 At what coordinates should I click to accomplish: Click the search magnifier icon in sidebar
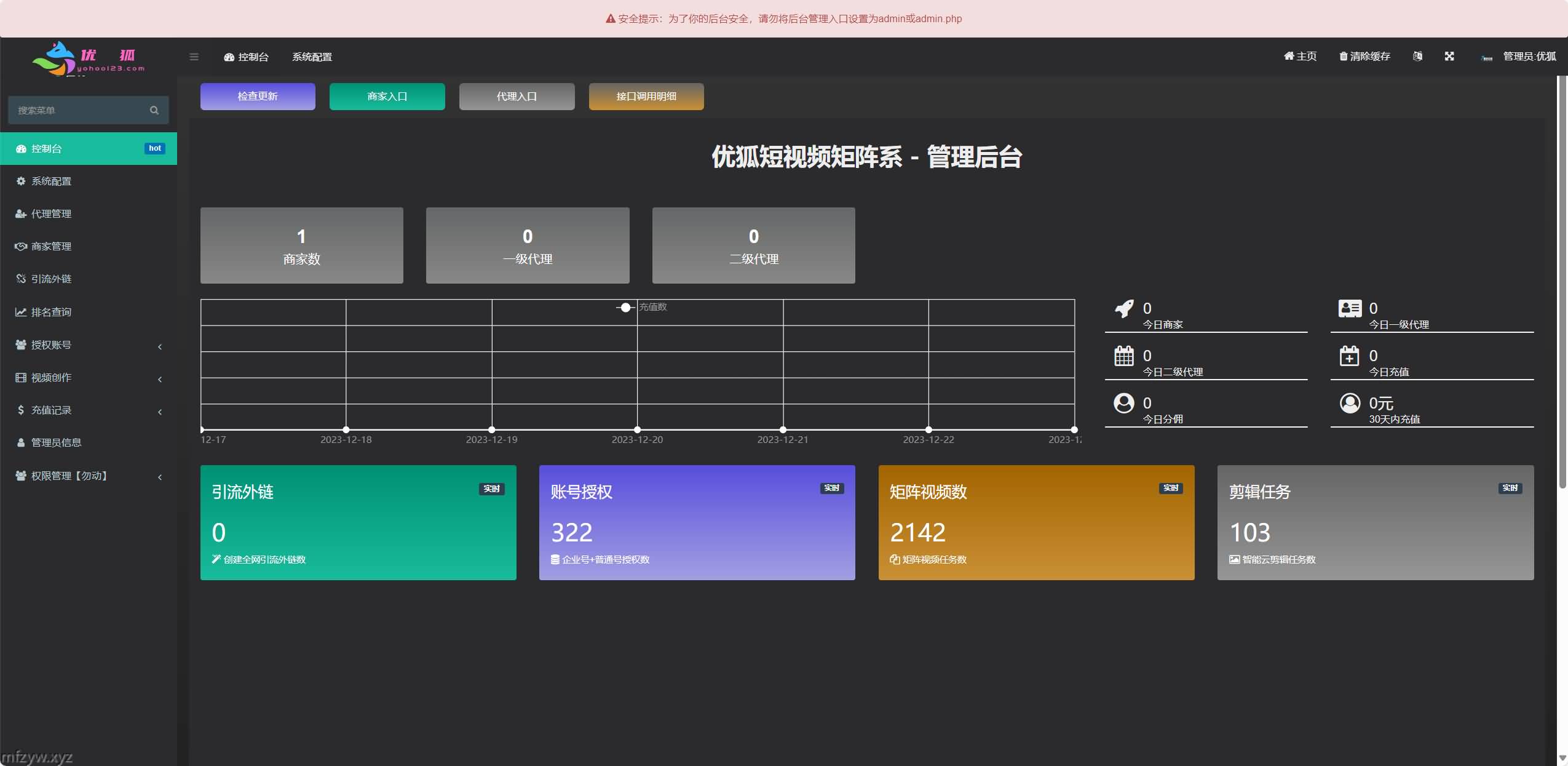tap(154, 110)
